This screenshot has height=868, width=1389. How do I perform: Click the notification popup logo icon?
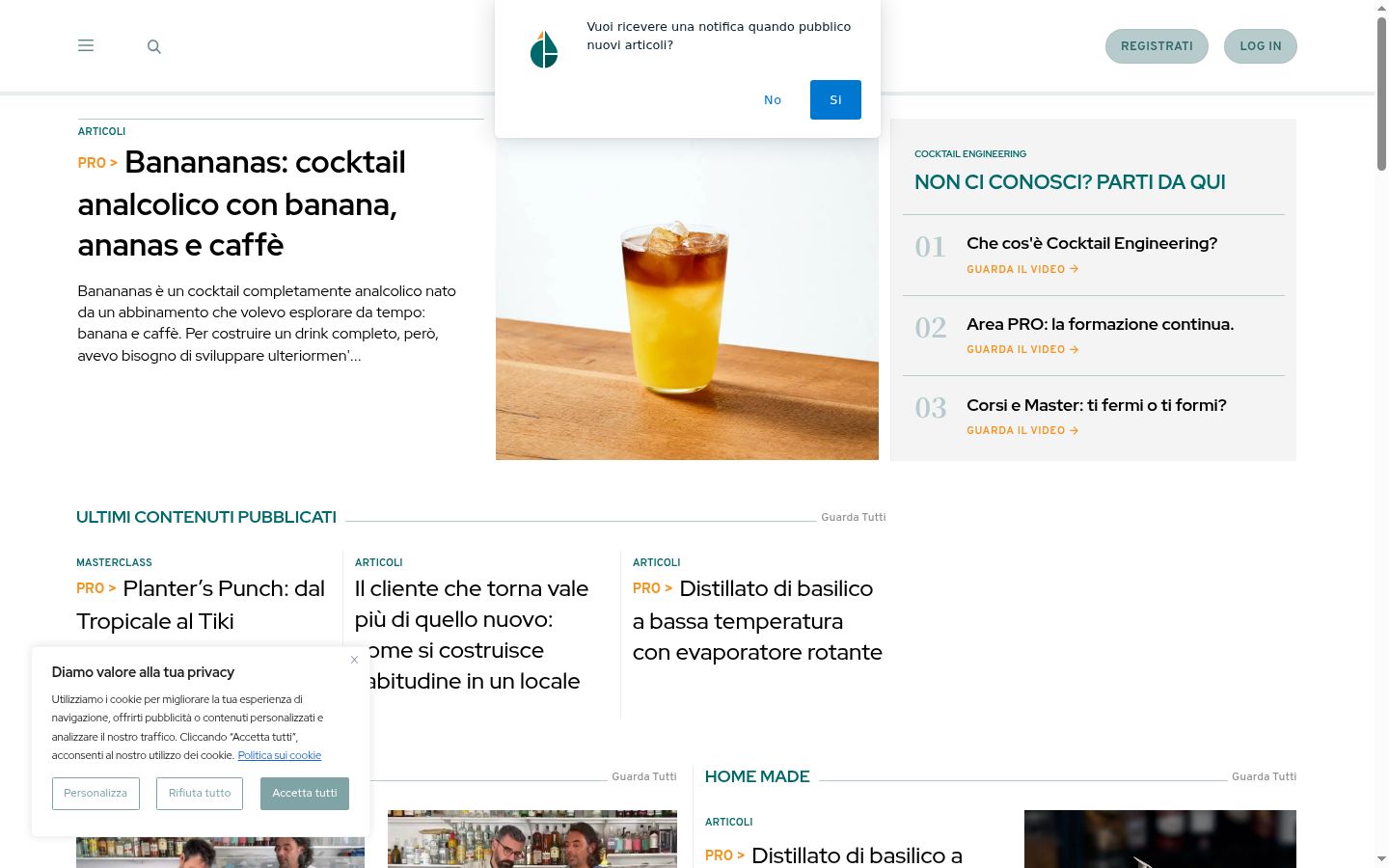544,49
